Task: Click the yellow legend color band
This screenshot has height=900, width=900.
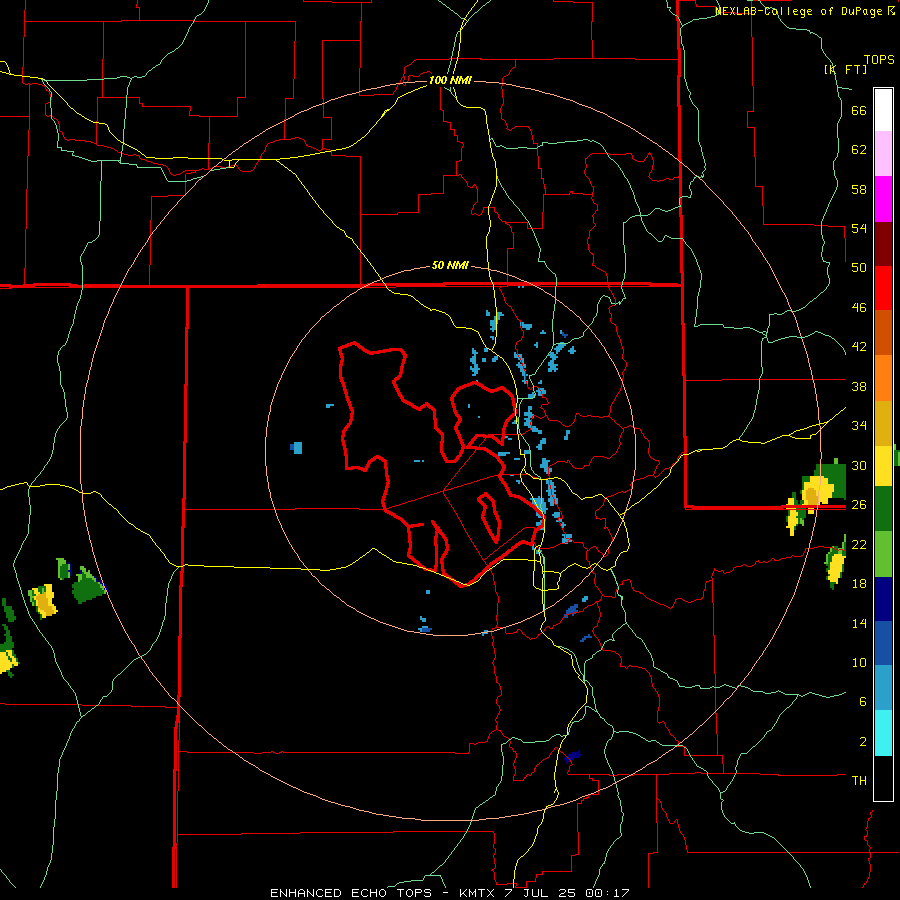Action: pos(883,465)
